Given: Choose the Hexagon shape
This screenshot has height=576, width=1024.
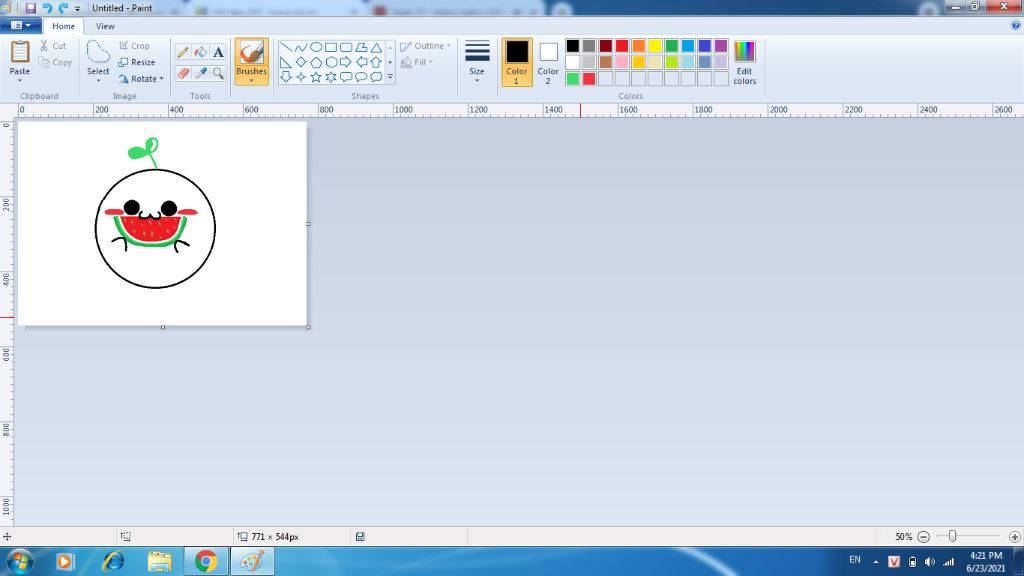Looking at the screenshot, I should click(331, 62).
